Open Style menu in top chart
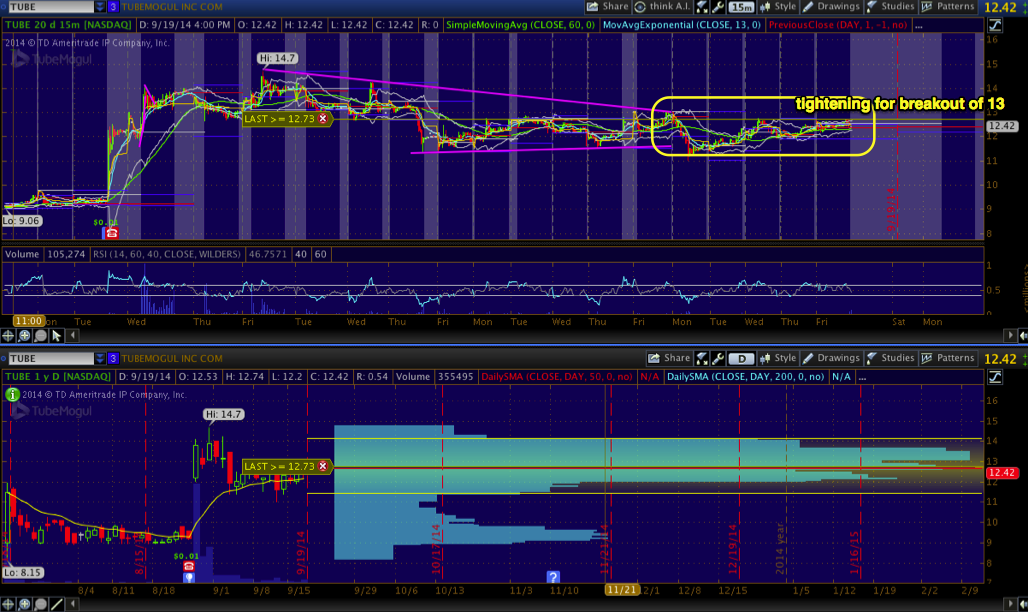Viewport: 1028px width, 612px height. [x=778, y=6]
